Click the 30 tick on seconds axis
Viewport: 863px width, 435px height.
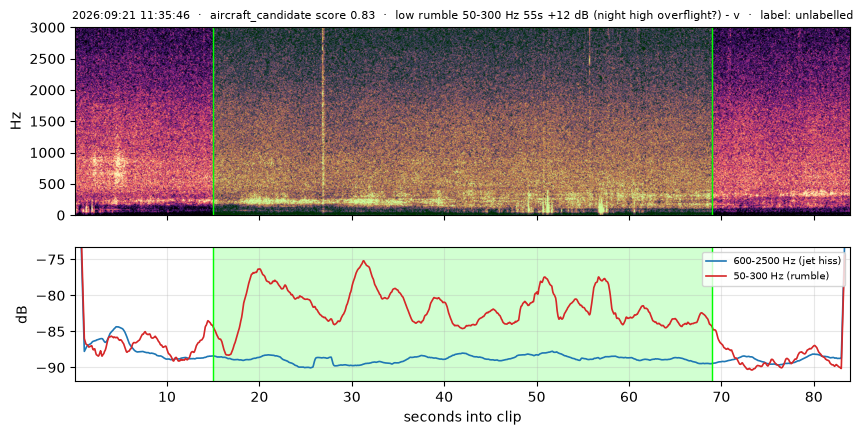pos(352,396)
